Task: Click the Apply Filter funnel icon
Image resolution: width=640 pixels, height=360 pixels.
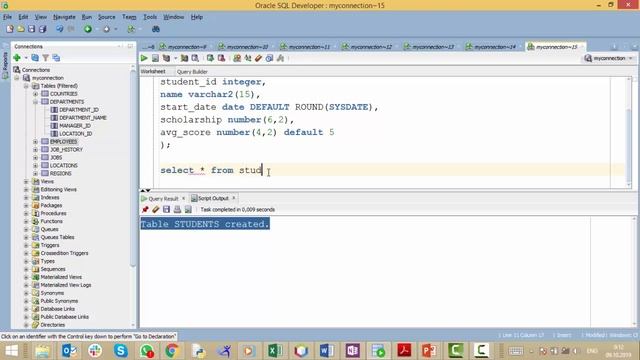Action: 46,58
